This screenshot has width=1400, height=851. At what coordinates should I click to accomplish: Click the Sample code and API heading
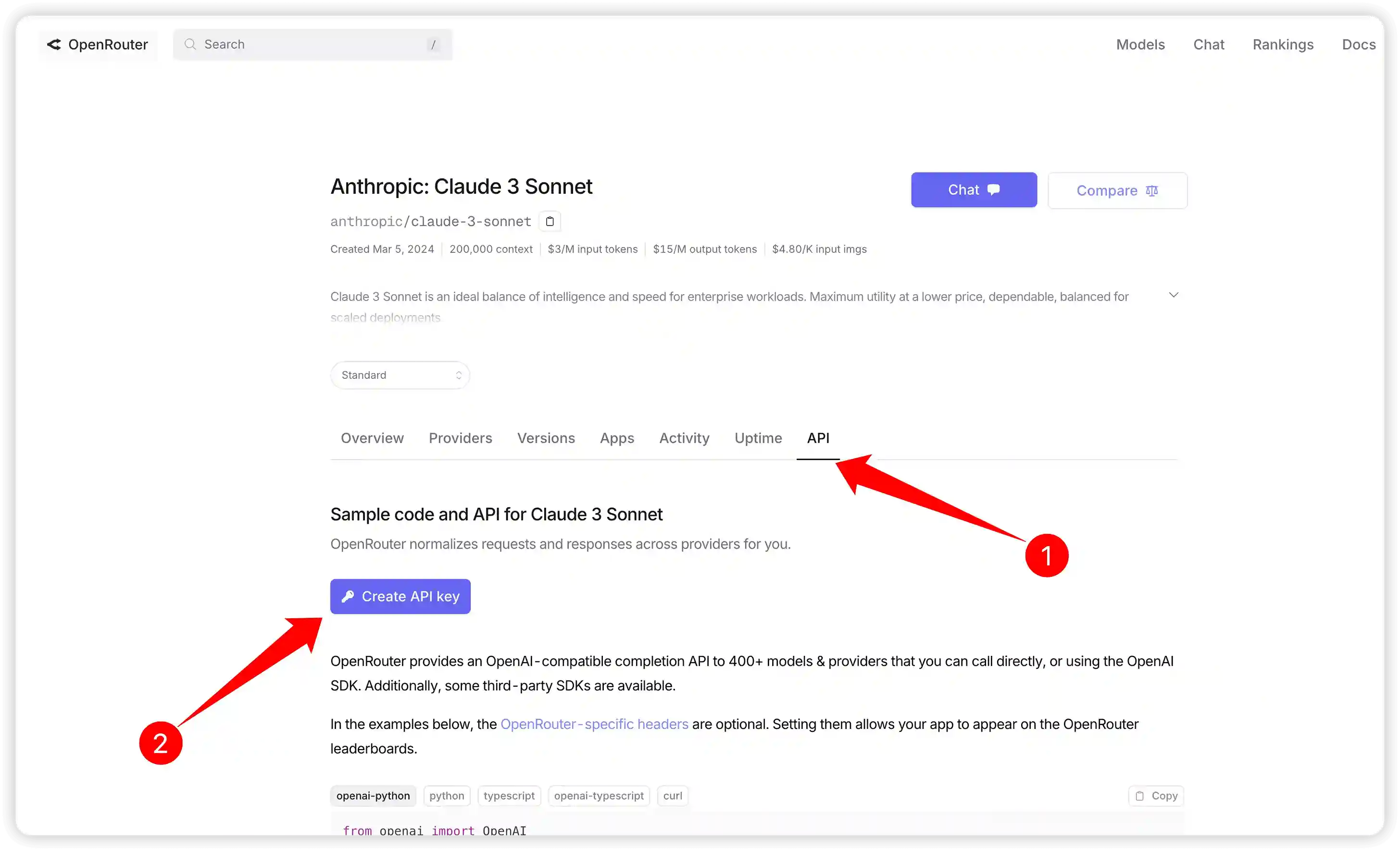coord(496,514)
